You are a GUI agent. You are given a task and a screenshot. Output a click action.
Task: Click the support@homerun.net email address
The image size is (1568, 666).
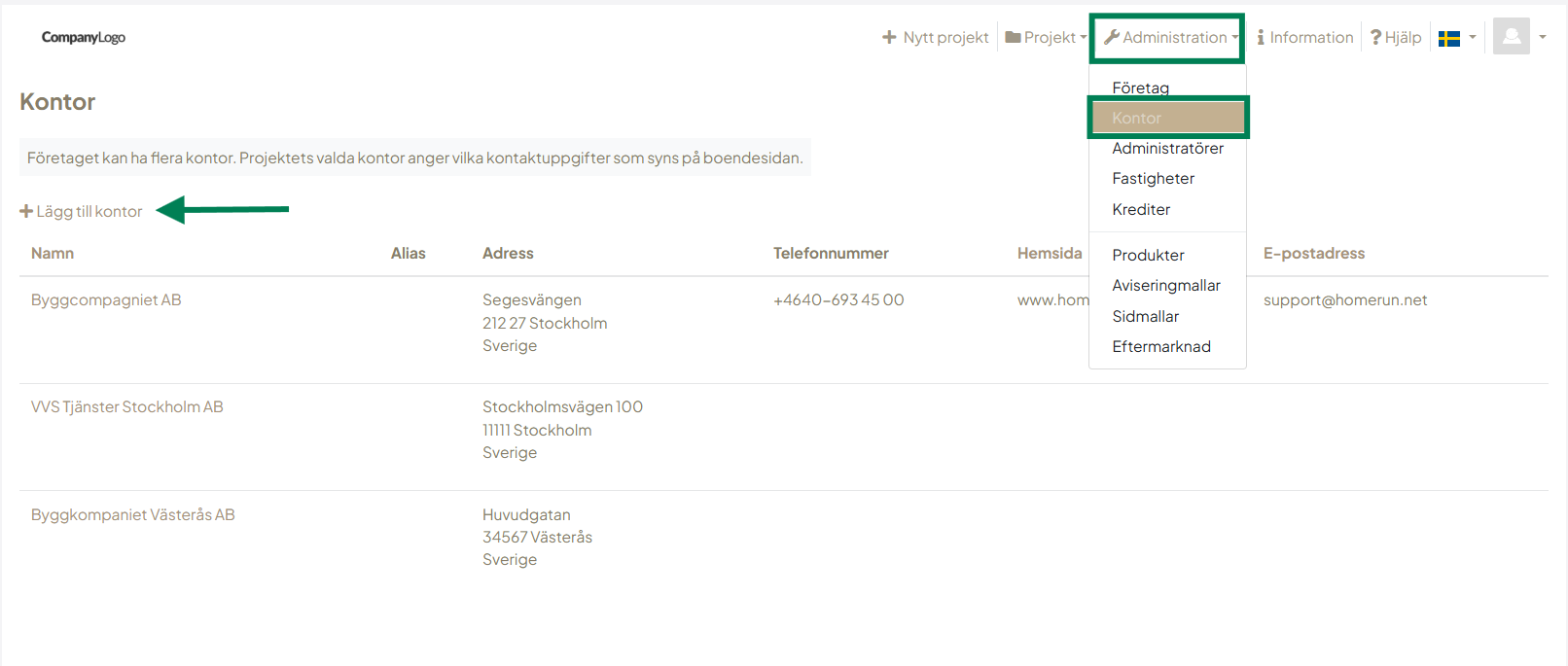(1344, 299)
